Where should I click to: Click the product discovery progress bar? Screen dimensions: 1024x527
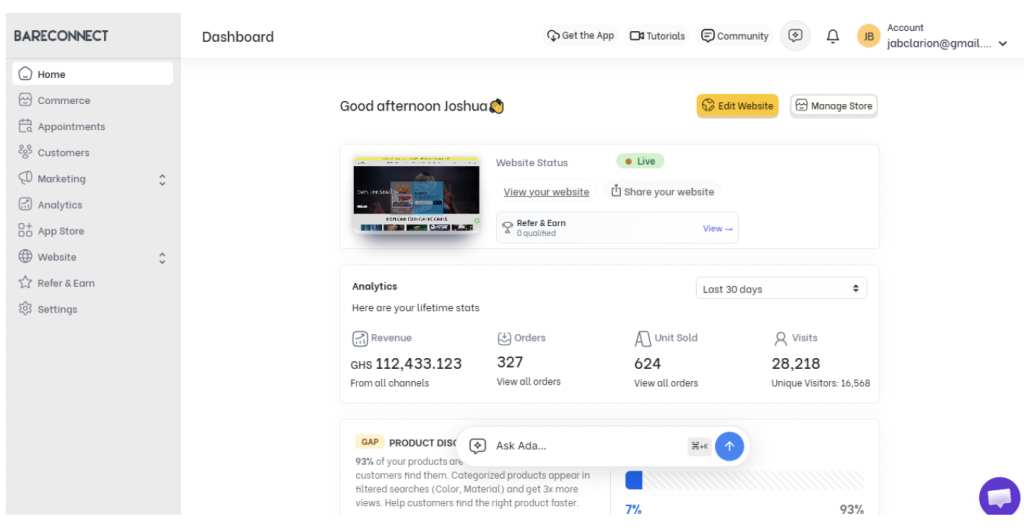tap(744, 480)
